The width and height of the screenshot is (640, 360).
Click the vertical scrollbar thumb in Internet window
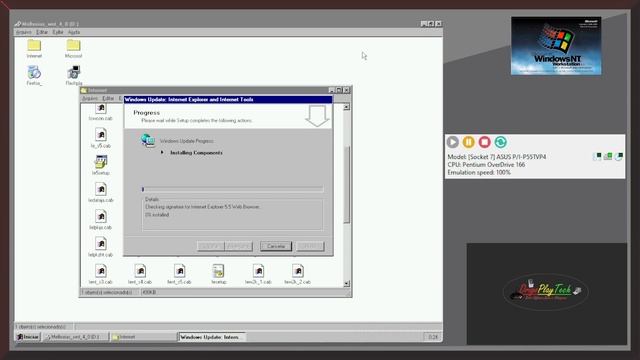tap(347, 184)
